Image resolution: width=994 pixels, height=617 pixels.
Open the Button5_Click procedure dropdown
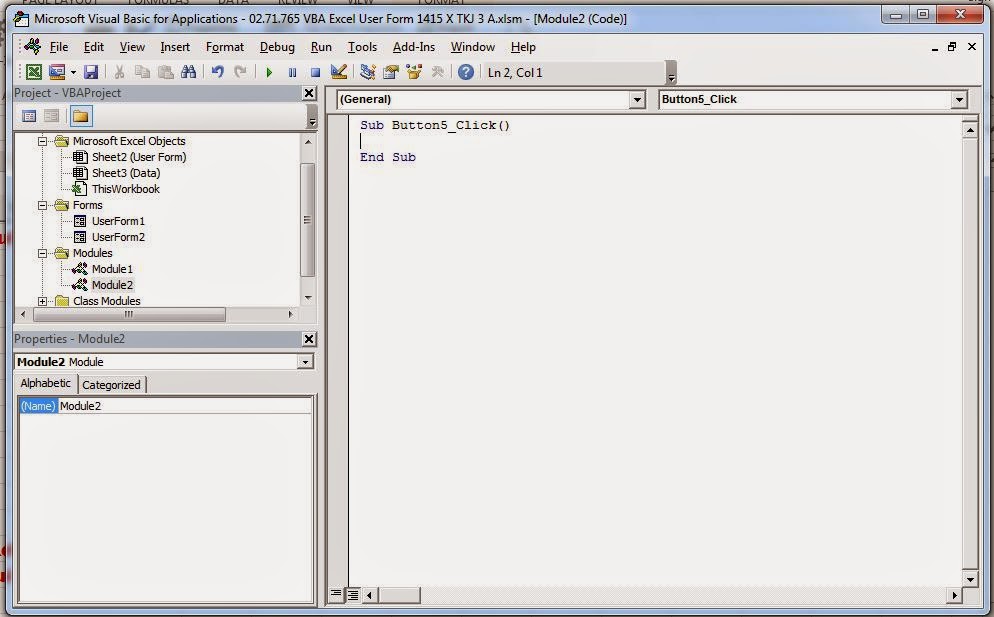[x=958, y=99]
